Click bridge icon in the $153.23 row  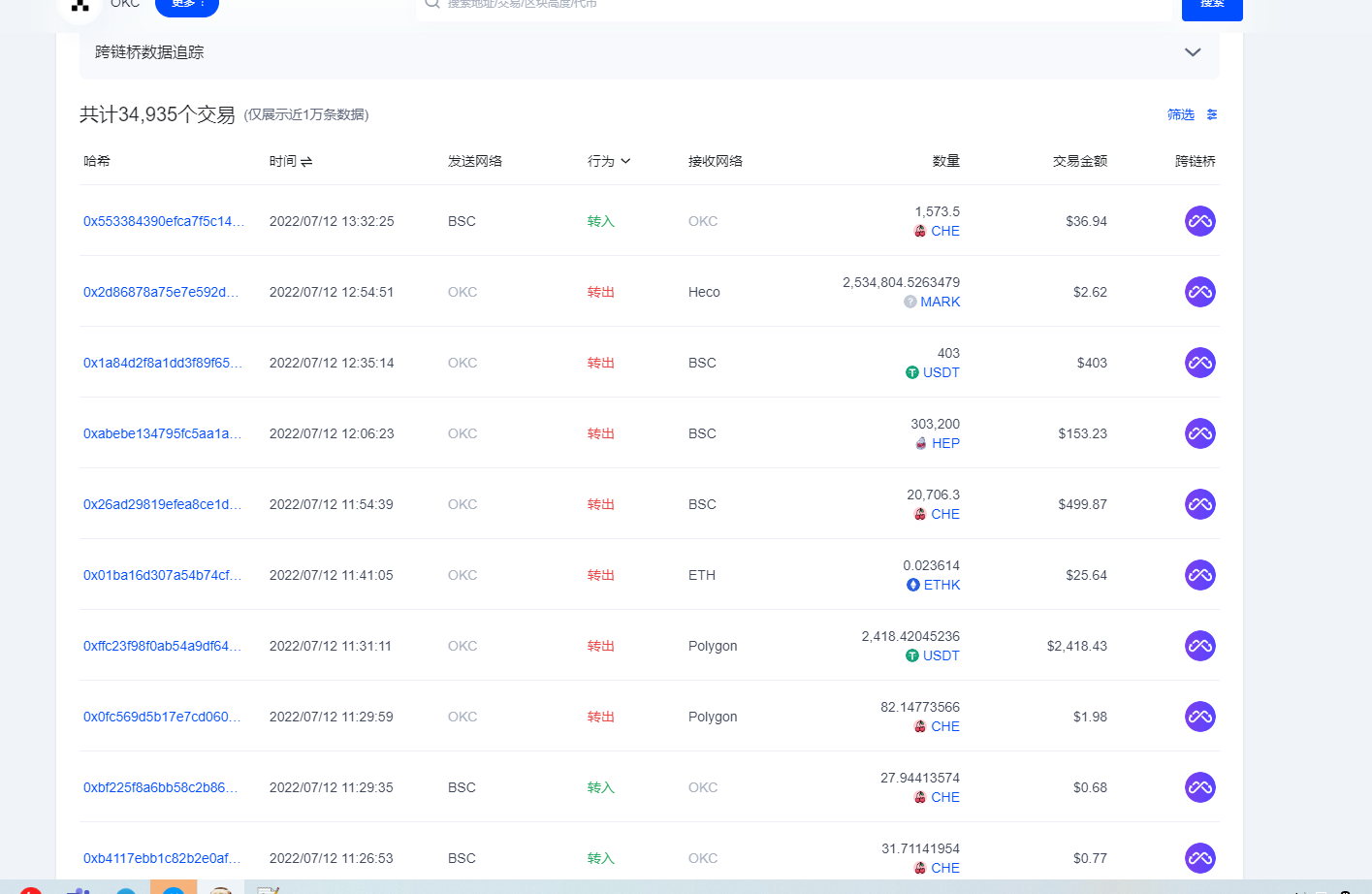pos(1199,433)
